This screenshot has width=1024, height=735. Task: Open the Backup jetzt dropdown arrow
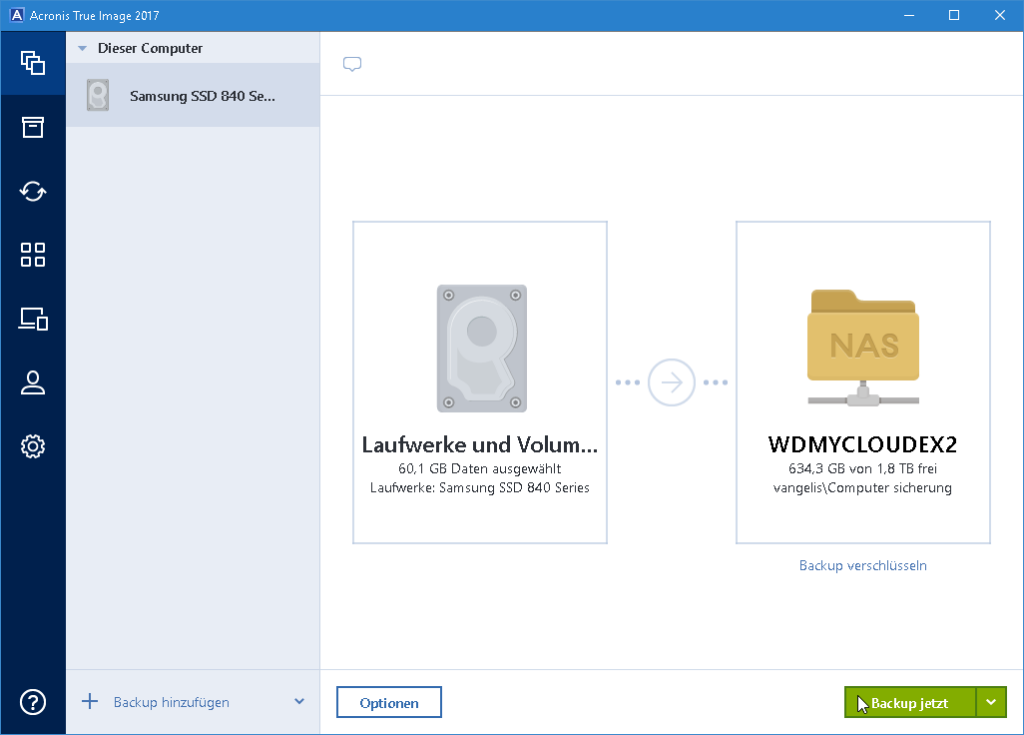(991, 702)
